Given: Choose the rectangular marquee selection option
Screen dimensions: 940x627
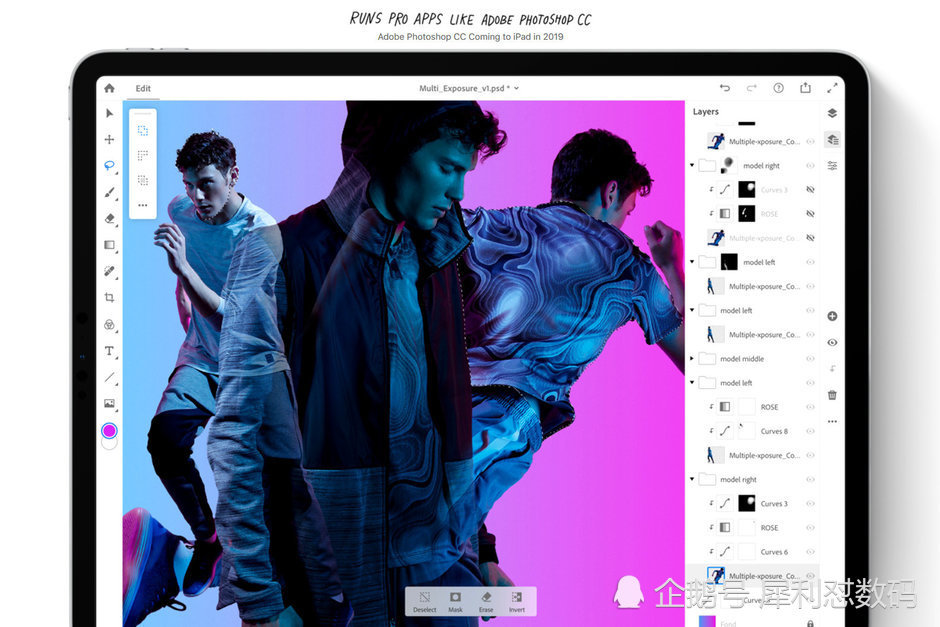Looking at the screenshot, I should 143,130.
